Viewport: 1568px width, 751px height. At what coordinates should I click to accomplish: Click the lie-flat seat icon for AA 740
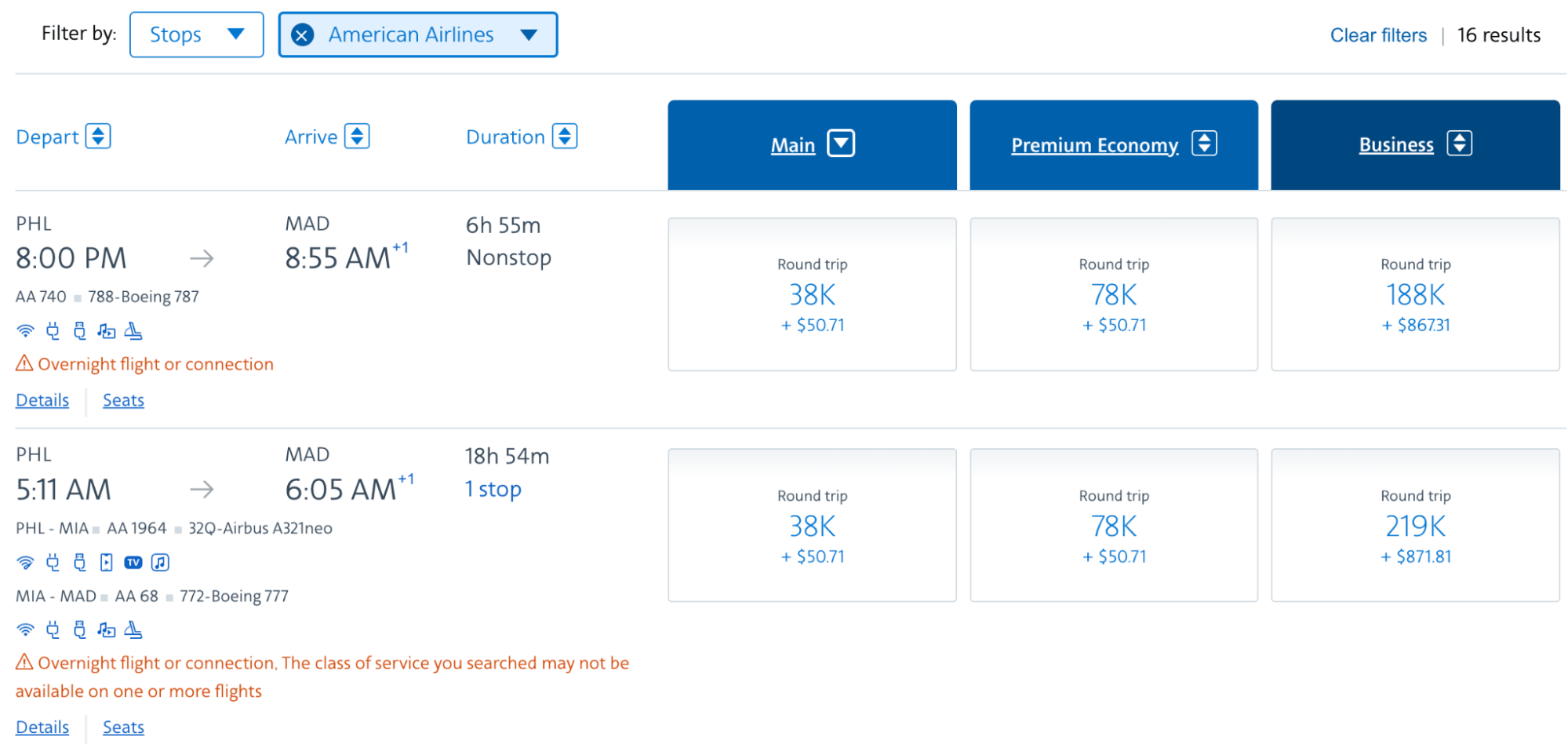[x=133, y=331]
